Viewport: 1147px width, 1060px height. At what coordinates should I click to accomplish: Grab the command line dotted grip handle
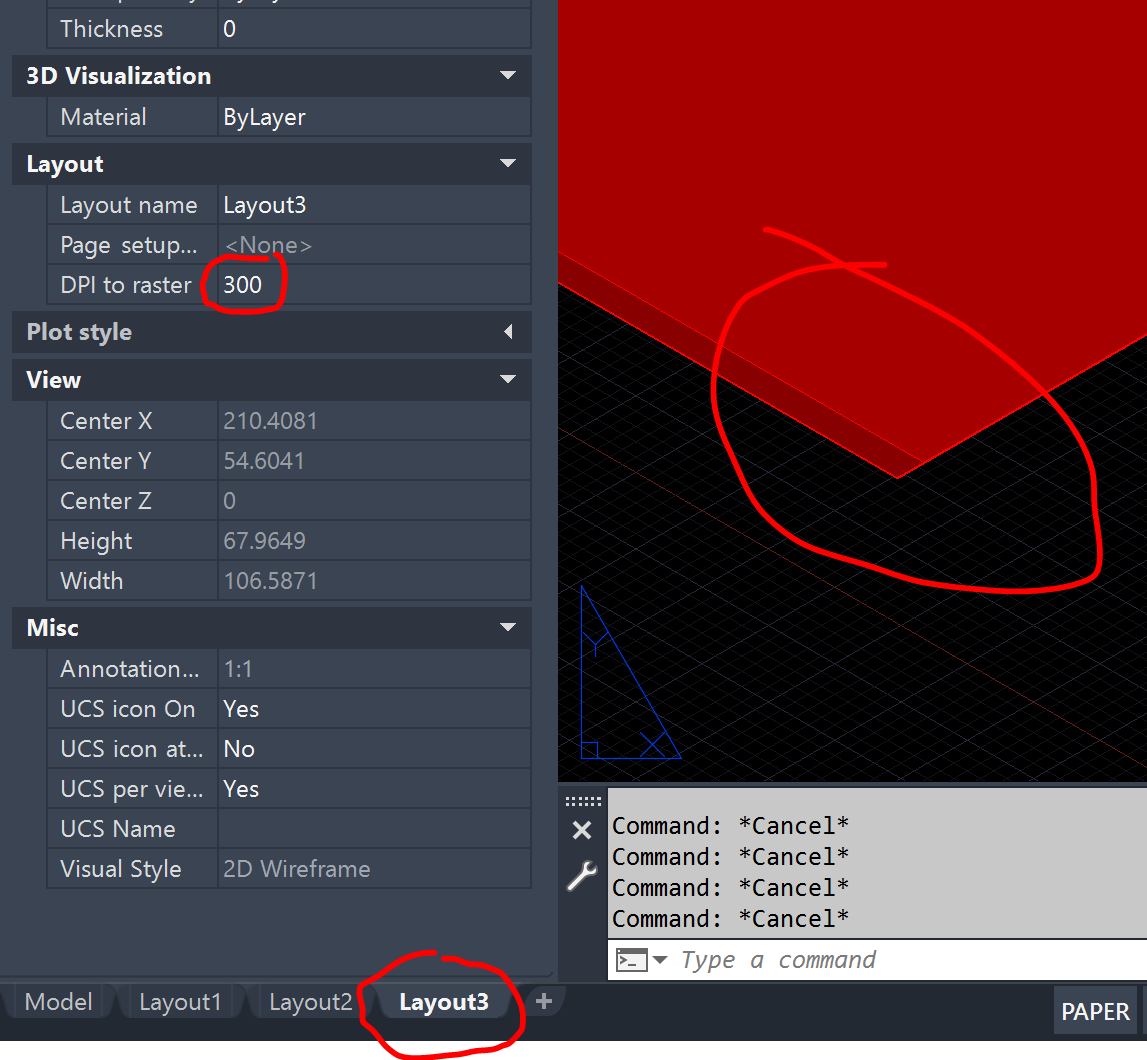(x=582, y=798)
